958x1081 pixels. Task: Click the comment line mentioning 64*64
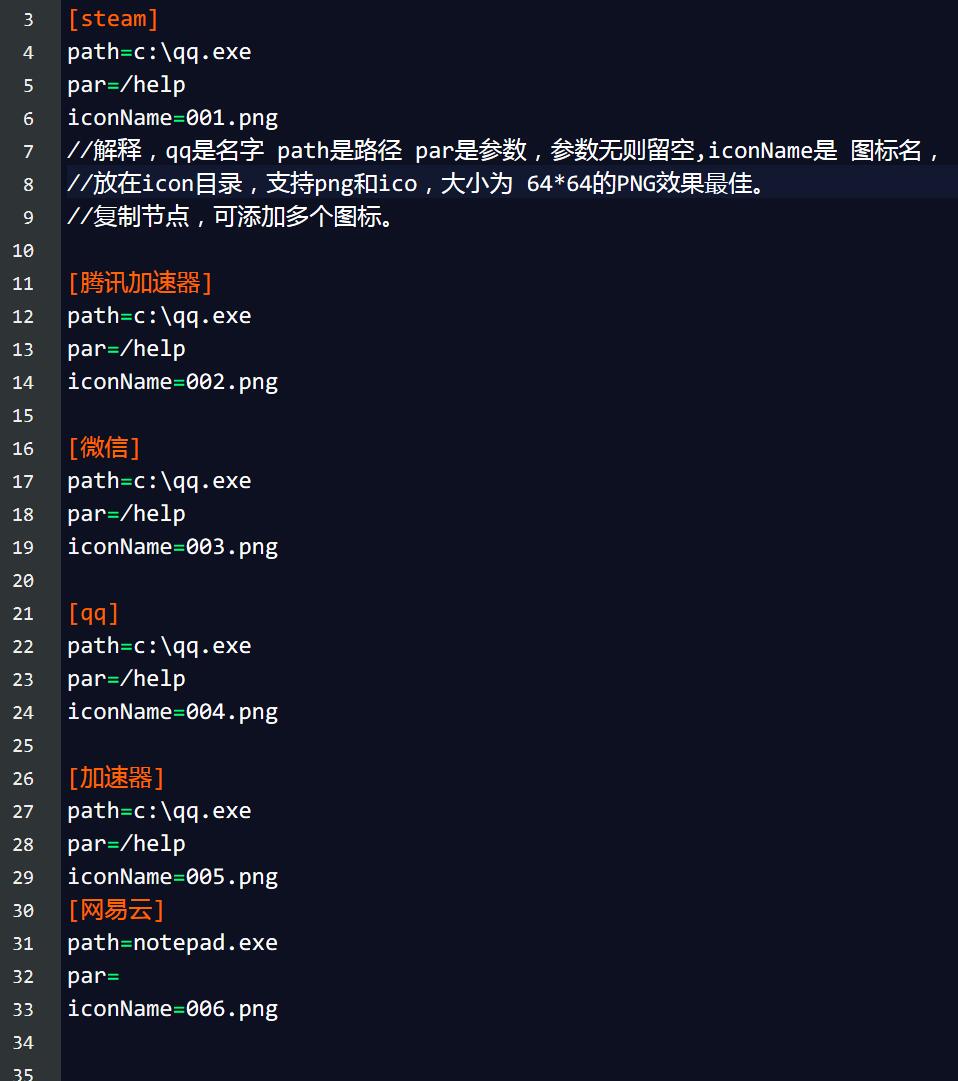pos(415,184)
